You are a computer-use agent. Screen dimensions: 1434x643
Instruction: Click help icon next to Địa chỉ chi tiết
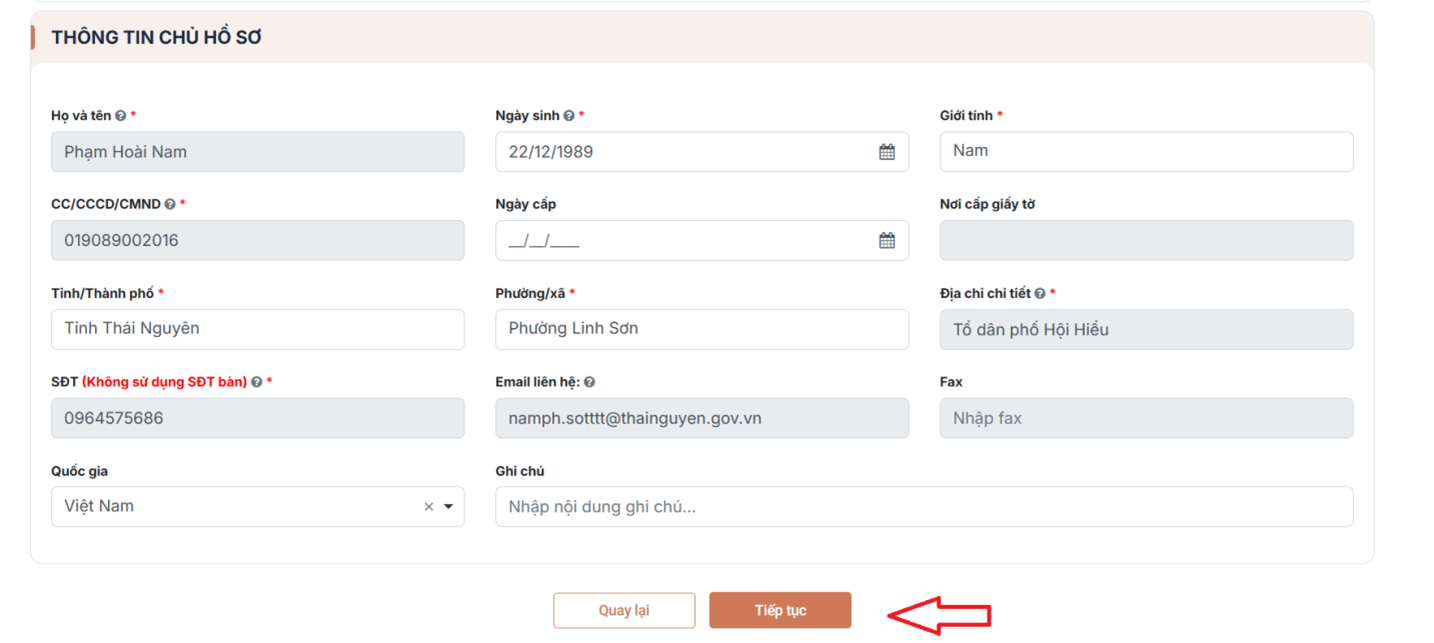1040,294
